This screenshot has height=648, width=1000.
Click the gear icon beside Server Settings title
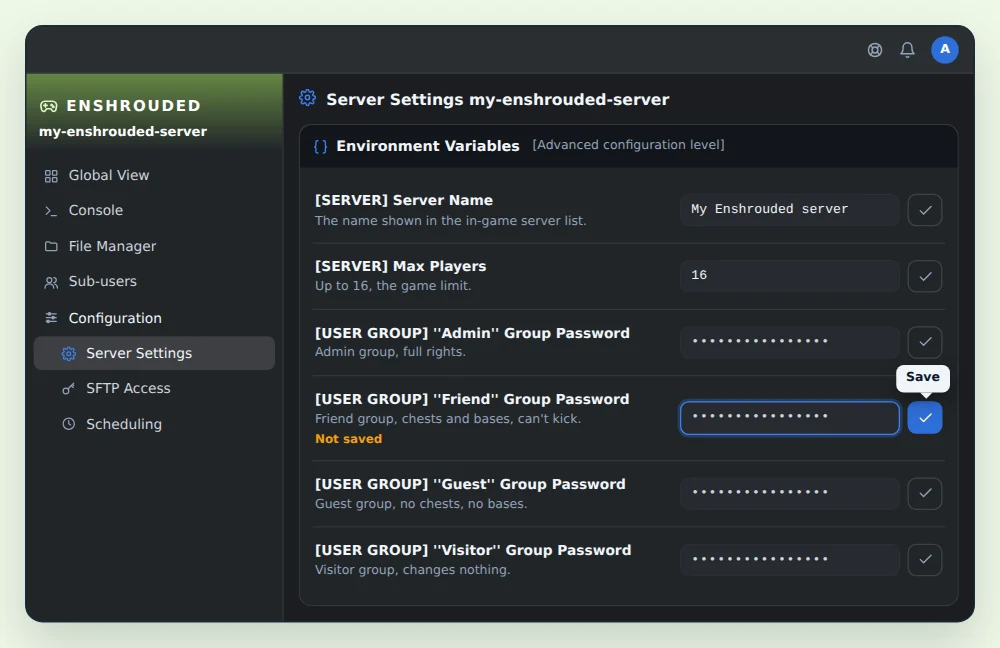point(307,98)
